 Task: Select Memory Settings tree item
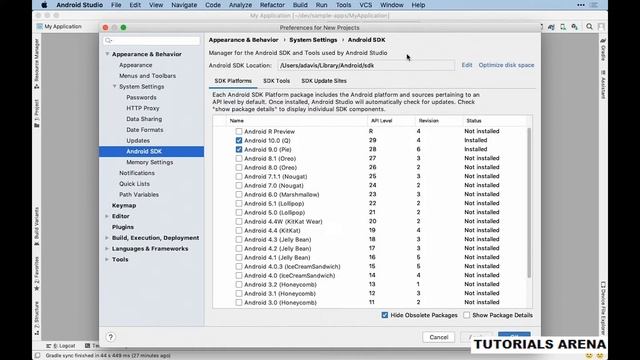[x=149, y=162]
